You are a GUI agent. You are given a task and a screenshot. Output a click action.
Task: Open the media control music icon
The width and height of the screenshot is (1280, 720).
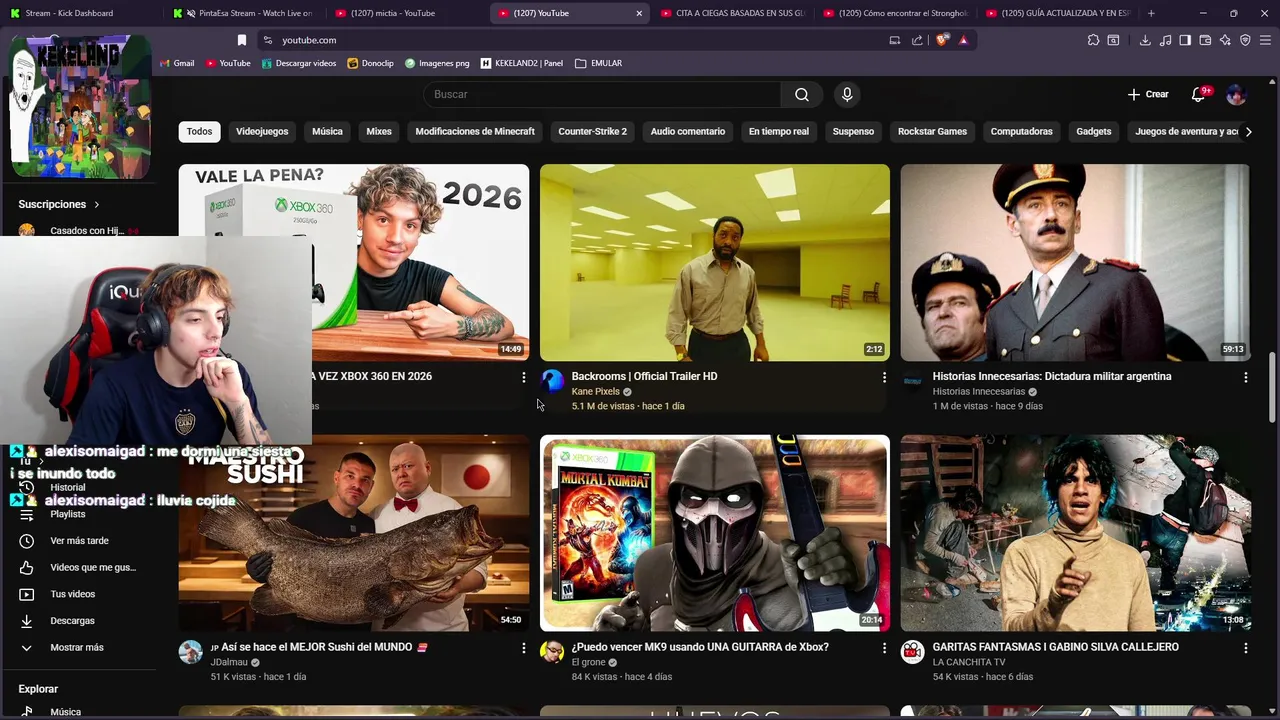(x=1165, y=40)
